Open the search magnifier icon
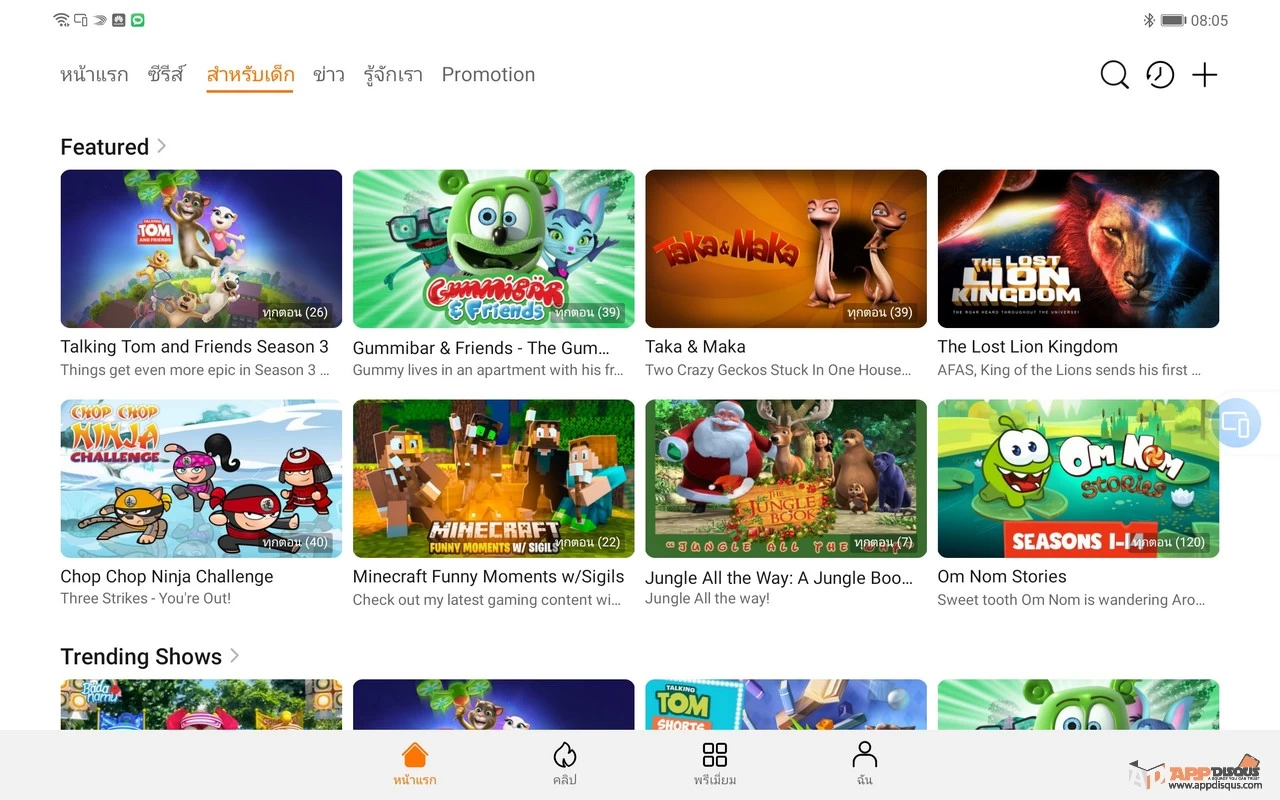This screenshot has height=800, width=1280. click(1114, 75)
